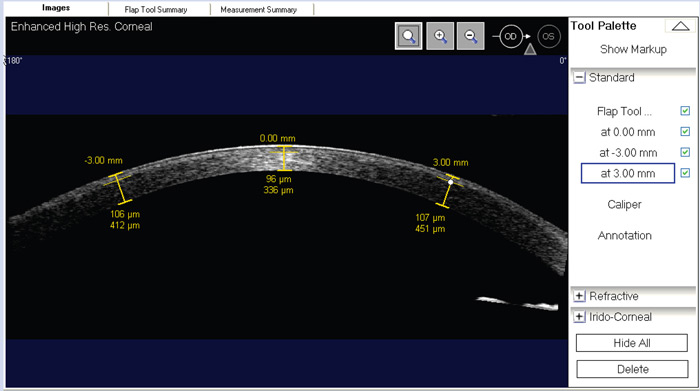This screenshot has width=700, height=391.
Task: Click the Hide All button
Action: click(x=632, y=343)
